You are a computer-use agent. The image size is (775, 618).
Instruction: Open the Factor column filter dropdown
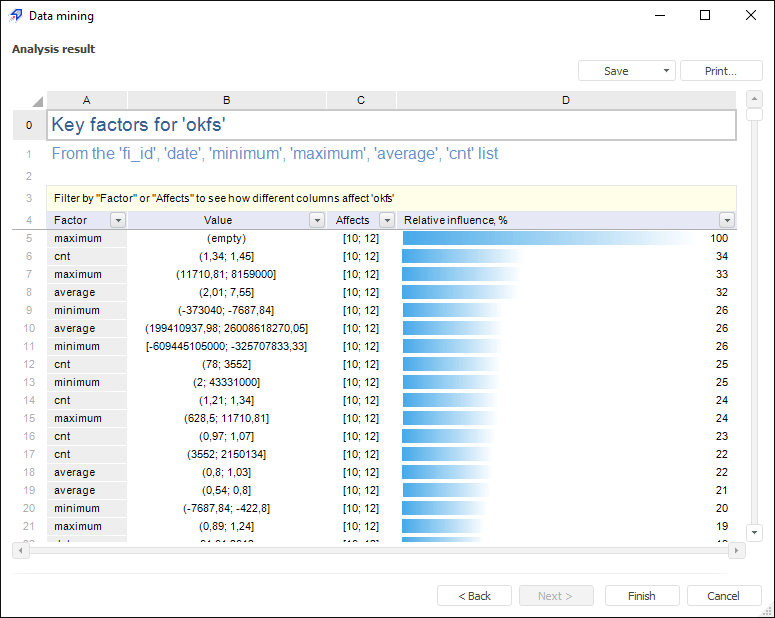[117, 220]
